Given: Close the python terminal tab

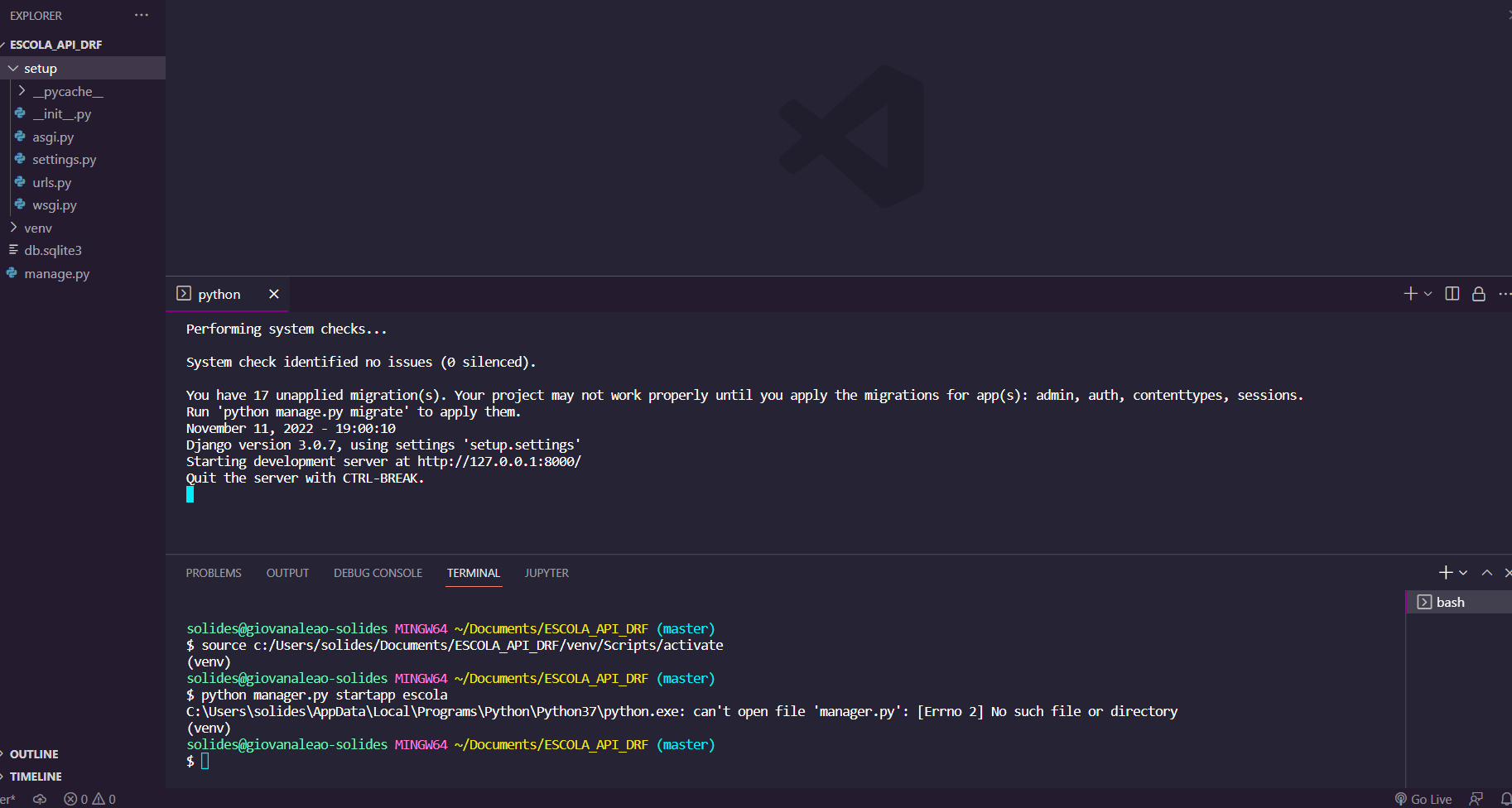Looking at the screenshot, I should pyautogui.click(x=274, y=294).
